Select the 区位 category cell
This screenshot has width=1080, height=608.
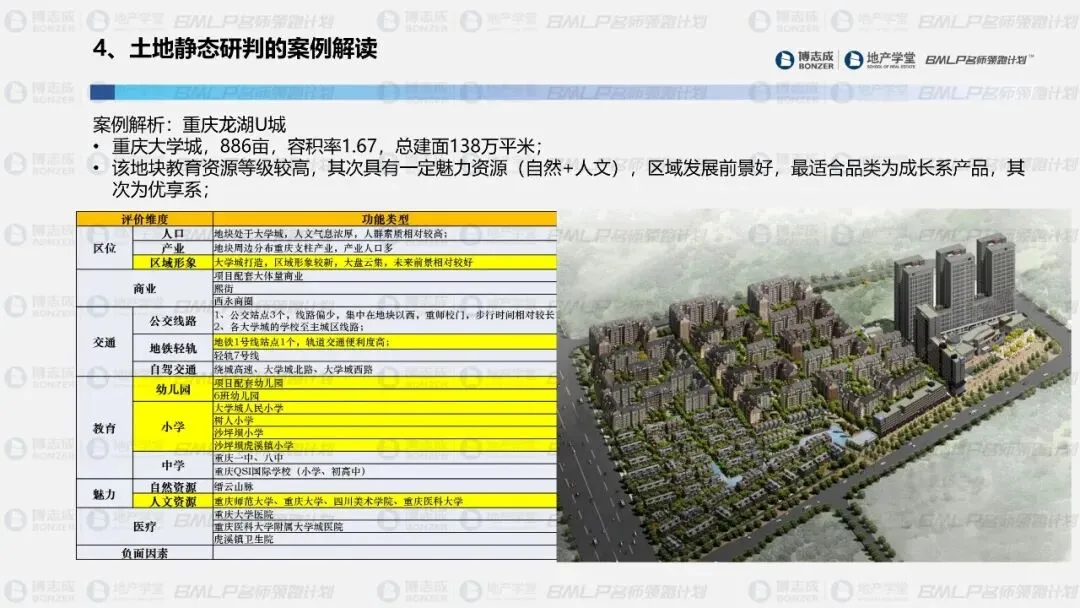tap(104, 248)
